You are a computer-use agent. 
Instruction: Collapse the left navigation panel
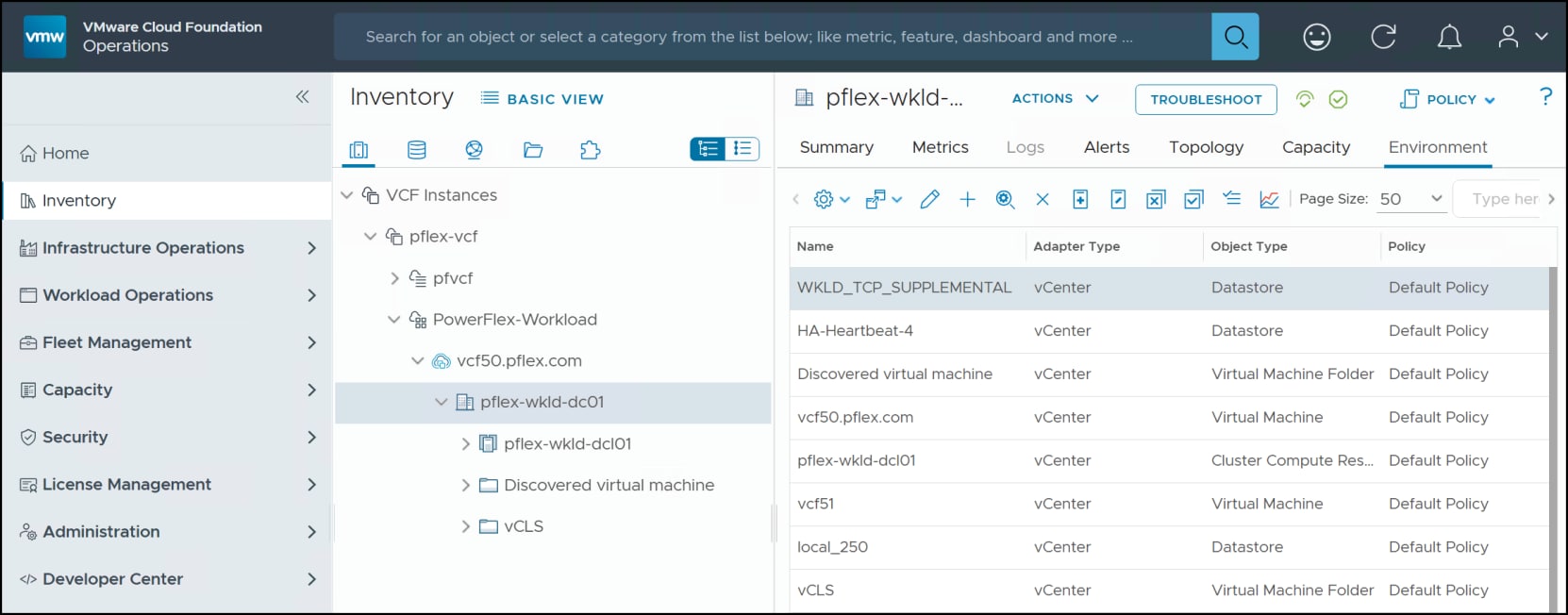click(x=302, y=96)
